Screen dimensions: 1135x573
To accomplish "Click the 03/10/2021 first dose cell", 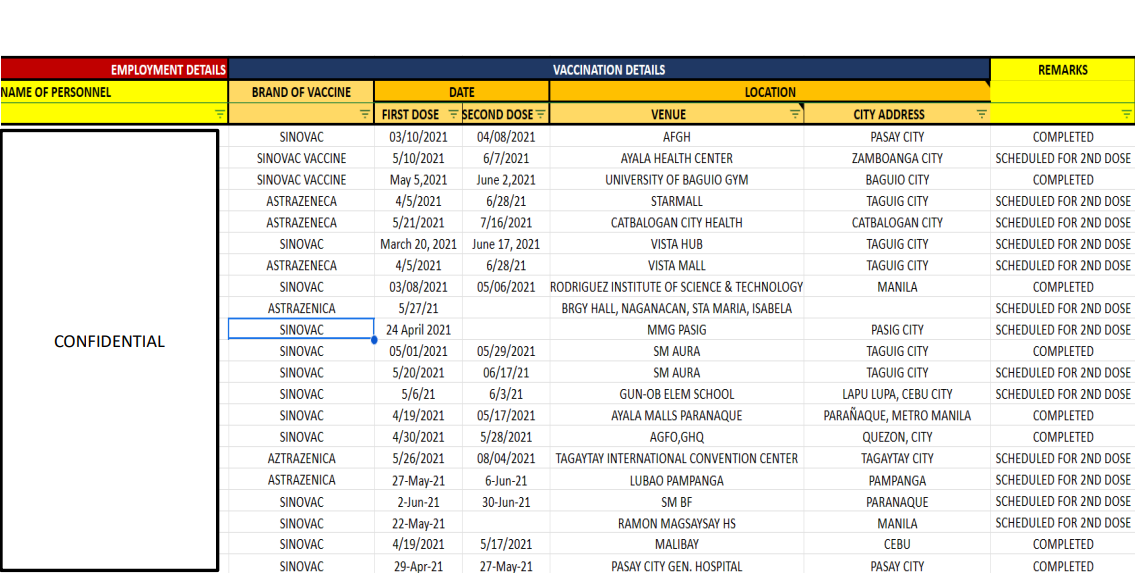I will pyautogui.click(x=418, y=137).
